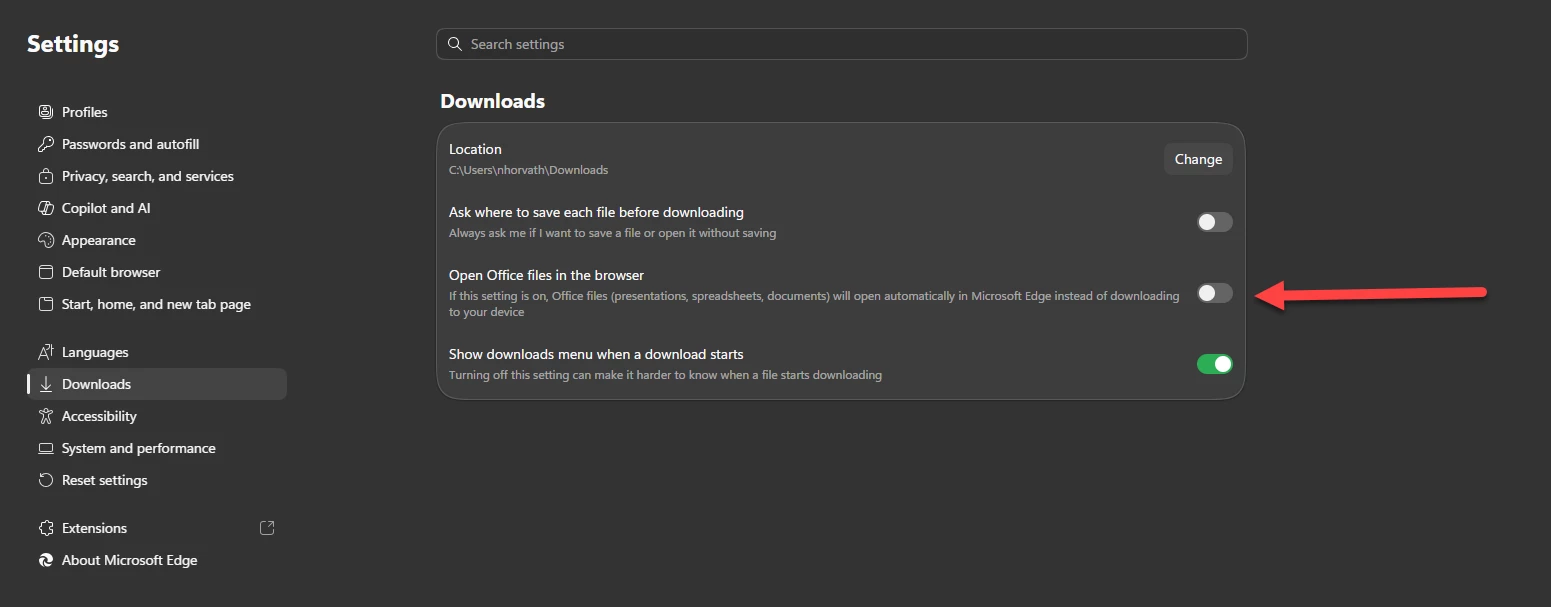Click the Edge logo icon beside About Microsoft Edge

[x=45, y=560]
